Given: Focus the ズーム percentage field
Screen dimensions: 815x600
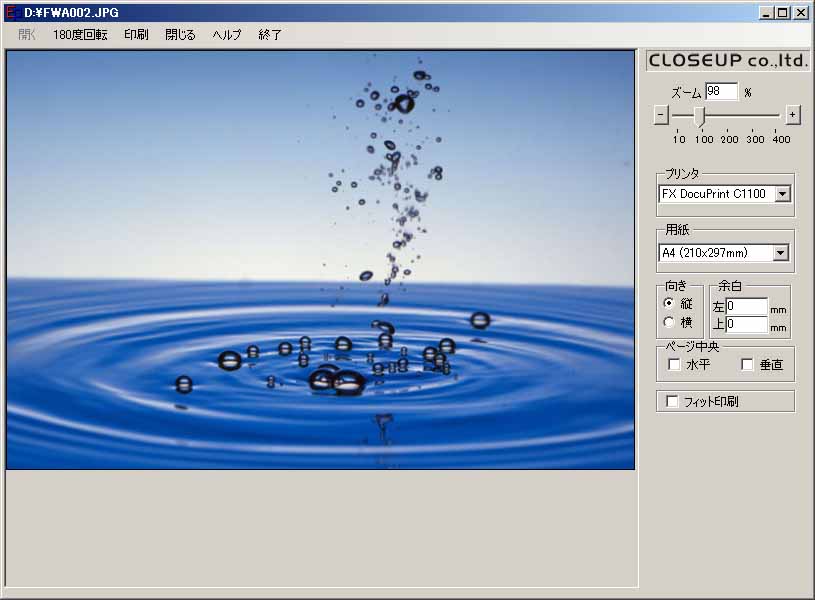Looking at the screenshot, I should click(721, 92).
